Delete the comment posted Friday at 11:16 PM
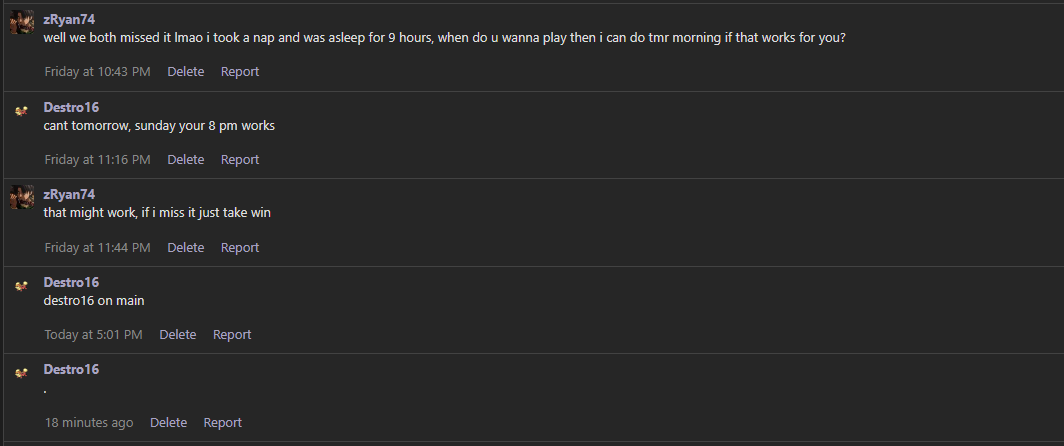 185,160
